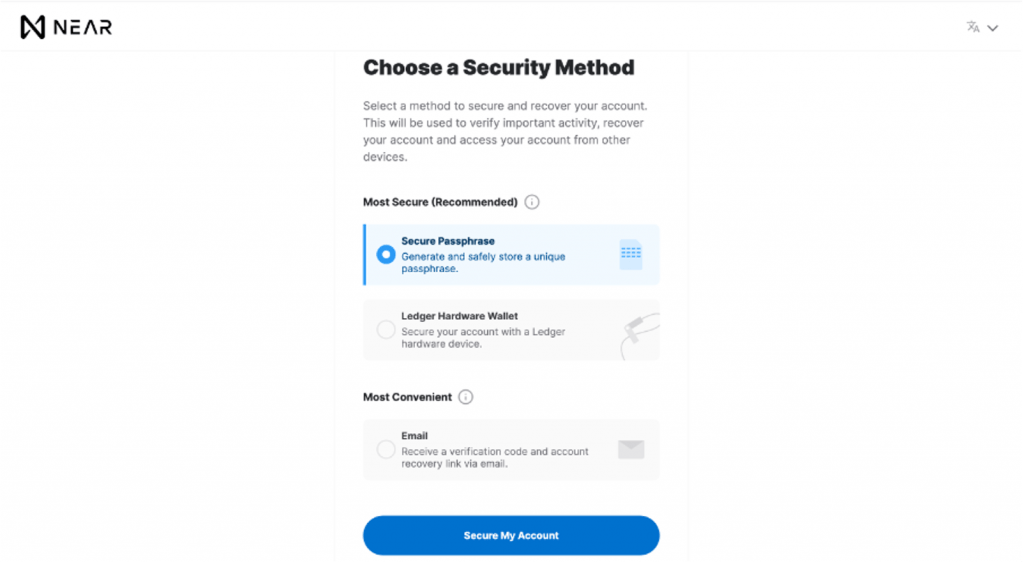The height and width of the screenshot is (562, 1024).
Task: Open info tooltip beside Most Convenient
Action: (466, 397)
